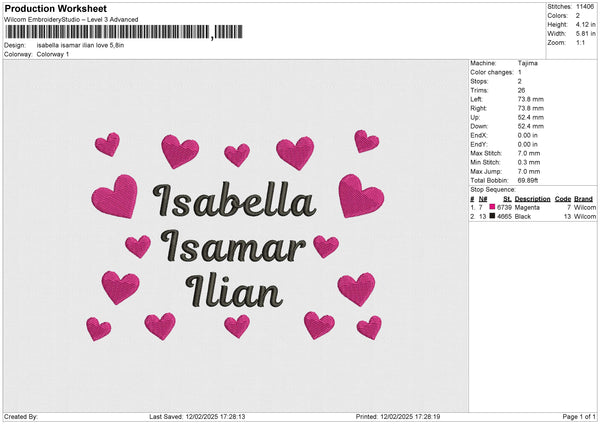Click the Zoom value 1:1

click(580, 43)
